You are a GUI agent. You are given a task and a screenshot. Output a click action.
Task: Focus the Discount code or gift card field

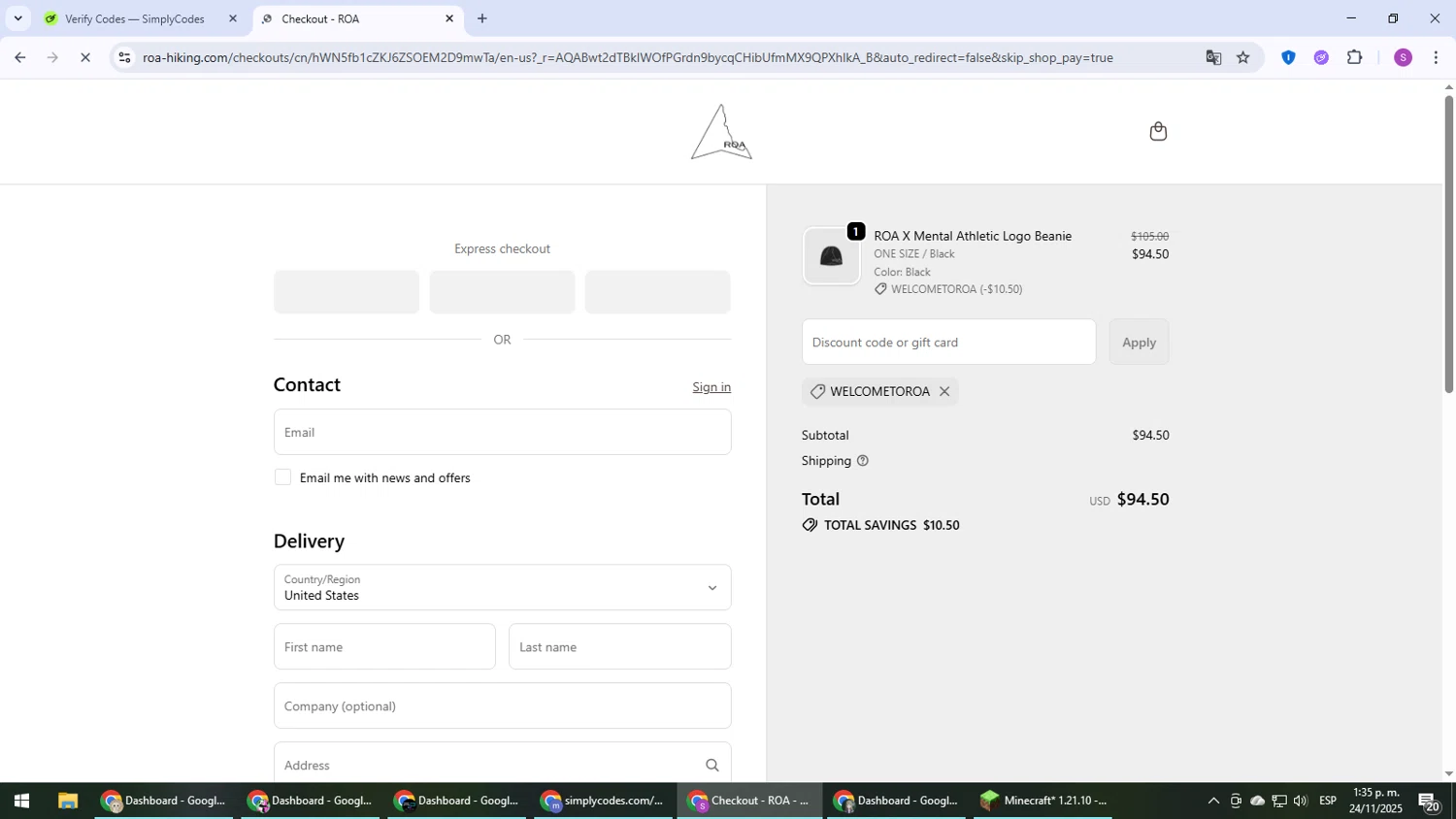click(948, 342)
